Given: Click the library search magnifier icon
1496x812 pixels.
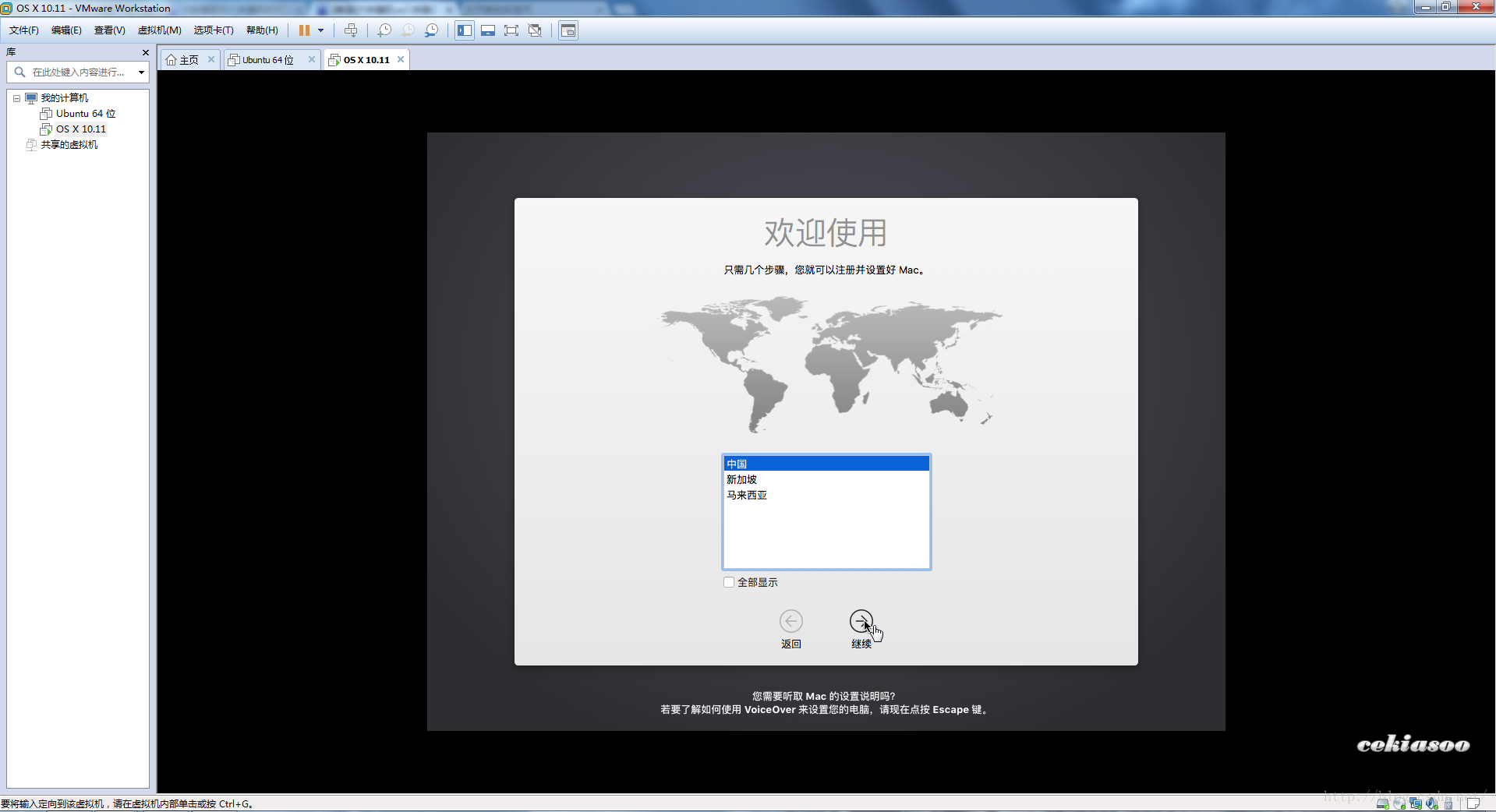Looking at the screenshot, I should coord(19,72).
